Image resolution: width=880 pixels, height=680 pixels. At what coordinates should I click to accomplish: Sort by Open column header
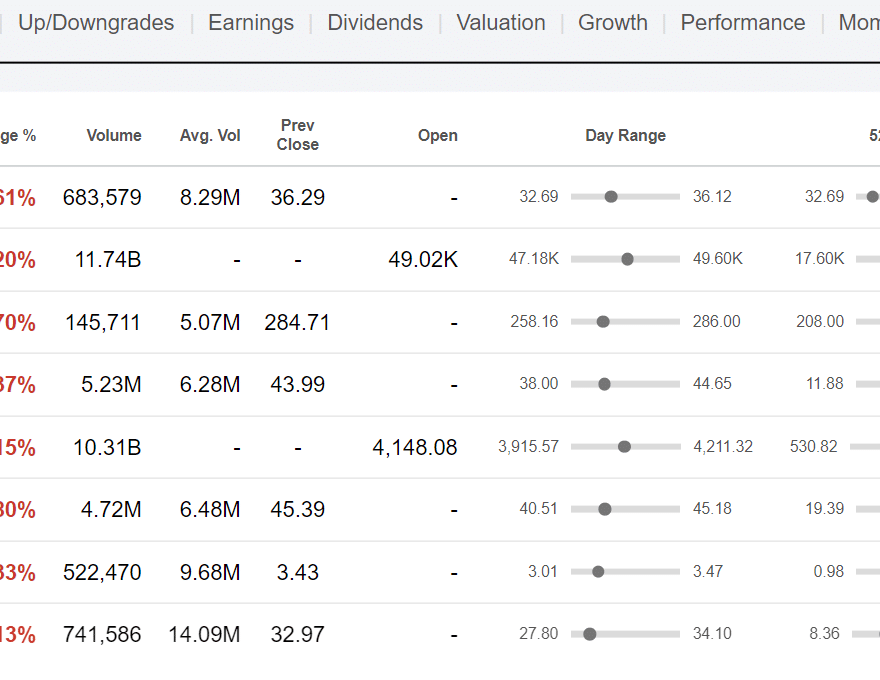pyautogui.click(x=438, y=135)
